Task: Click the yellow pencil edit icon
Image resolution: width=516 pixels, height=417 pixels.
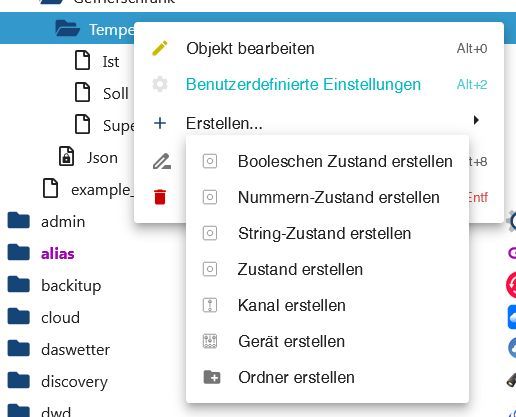Action: coord(160,48)
